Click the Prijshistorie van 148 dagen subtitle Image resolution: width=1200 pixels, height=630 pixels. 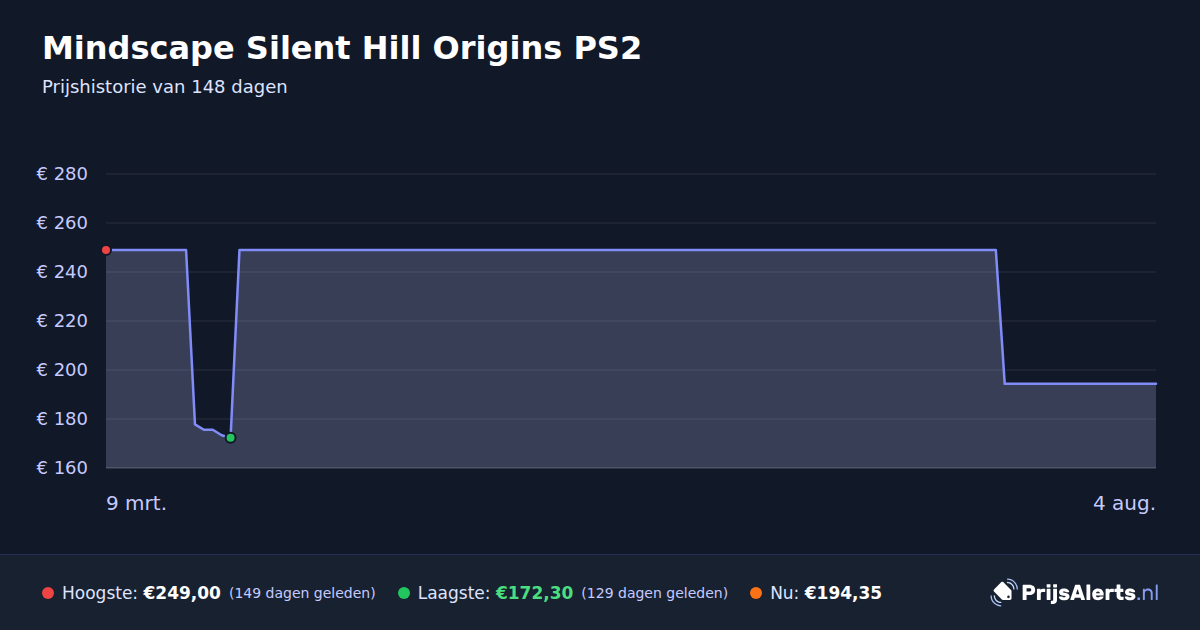tap(165, 87)
